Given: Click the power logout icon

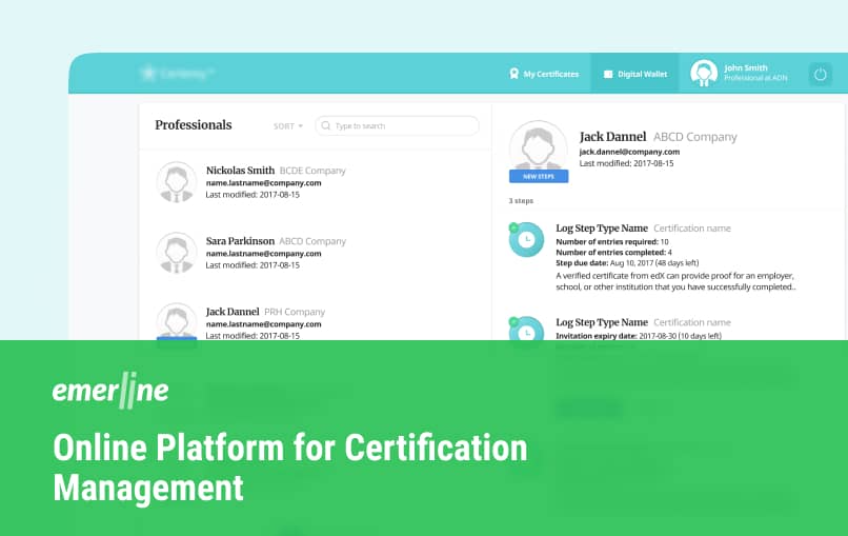Looking at the screenshot, I should (x=820, y=74).
